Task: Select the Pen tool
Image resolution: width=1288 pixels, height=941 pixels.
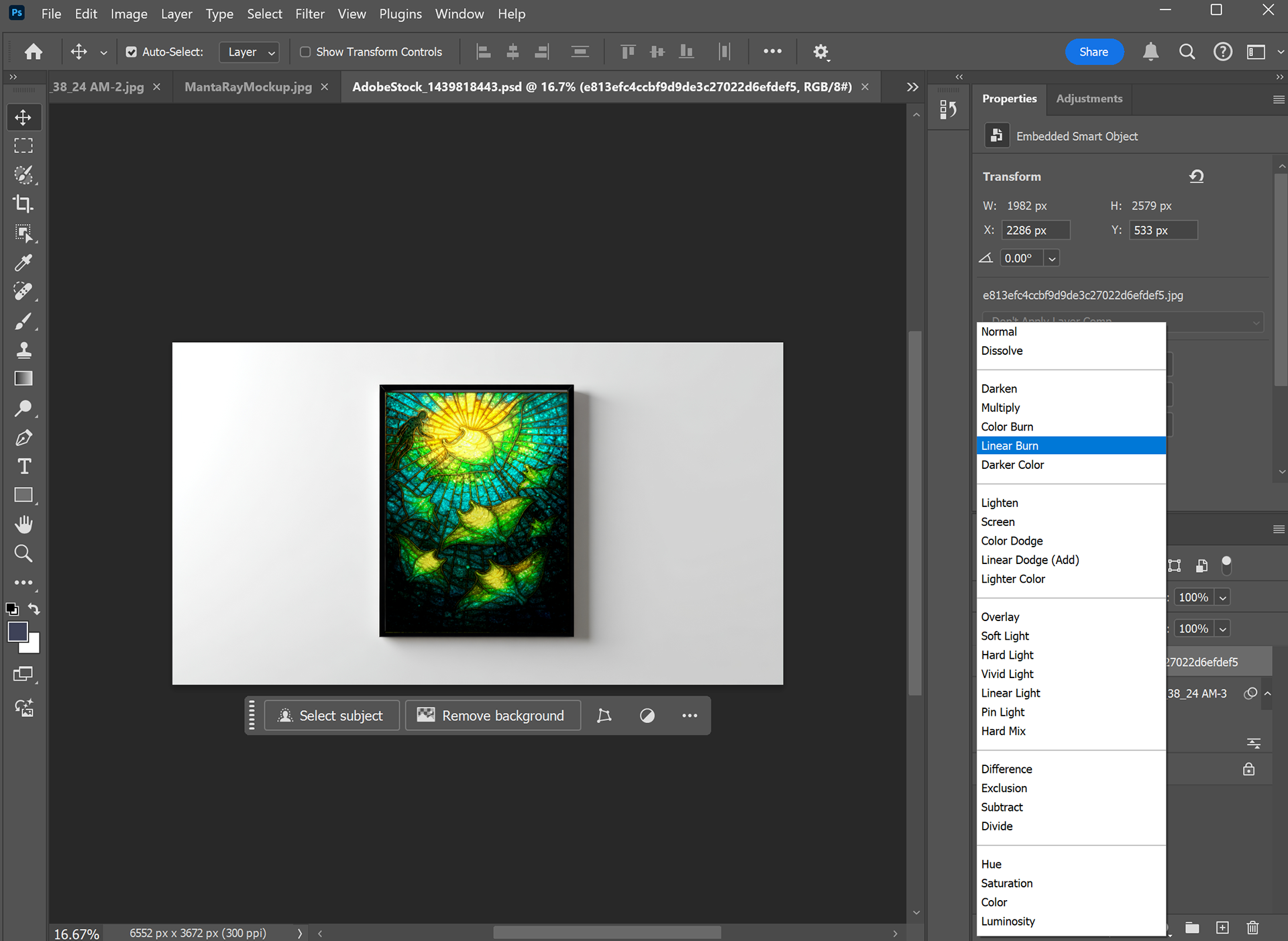Action: [23, 438]
